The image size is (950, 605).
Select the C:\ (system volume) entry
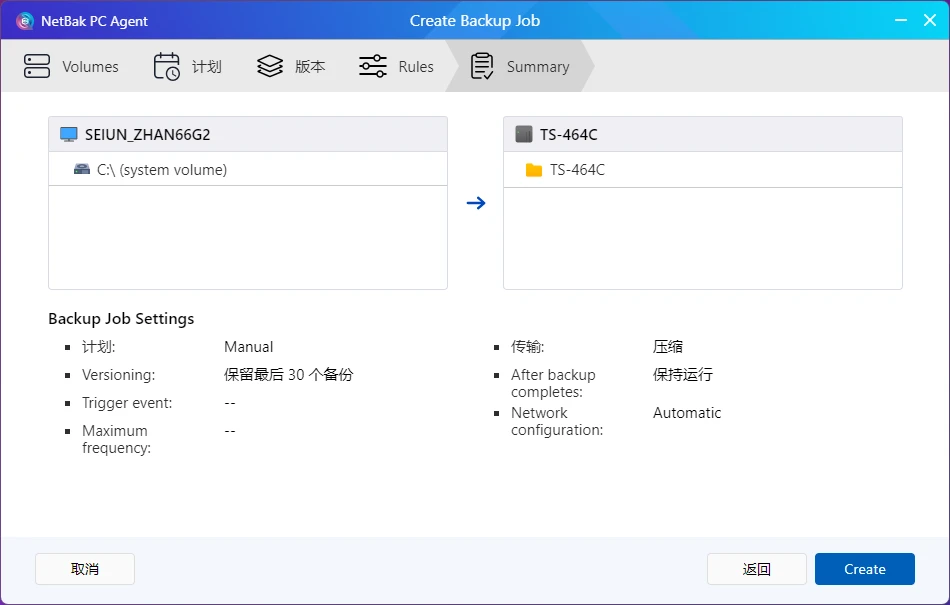tap(162, 170)
